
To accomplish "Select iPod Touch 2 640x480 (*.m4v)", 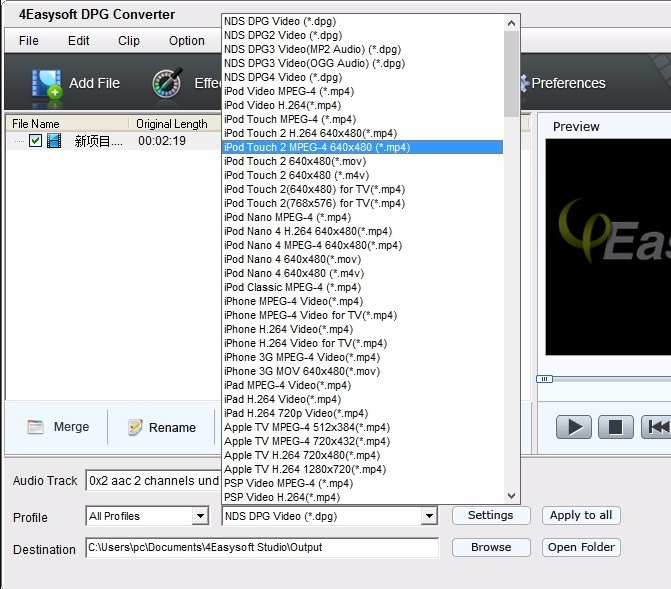I will click(362, 175).
